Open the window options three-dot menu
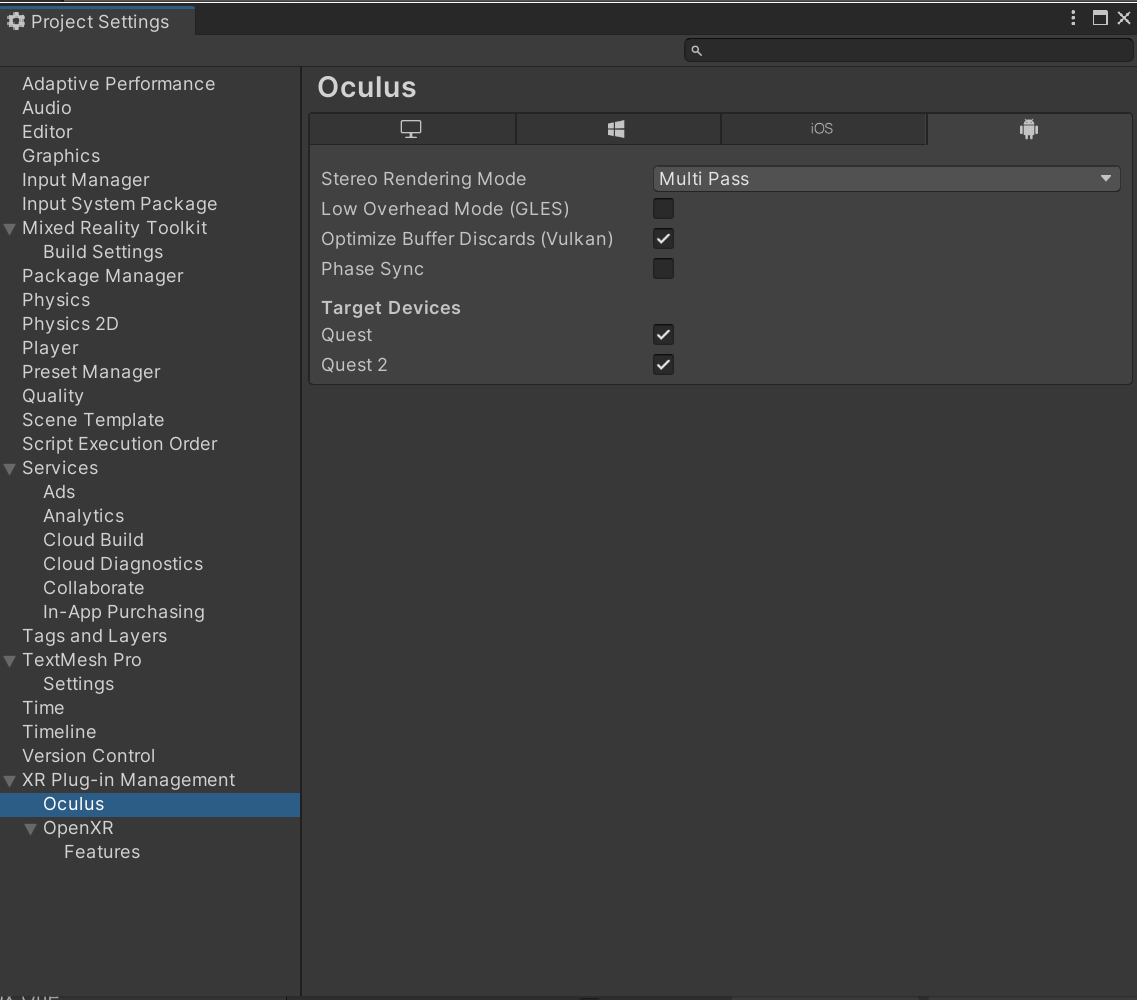The width and height of the screenshot is (1137, 1000). click(1072, 17)
